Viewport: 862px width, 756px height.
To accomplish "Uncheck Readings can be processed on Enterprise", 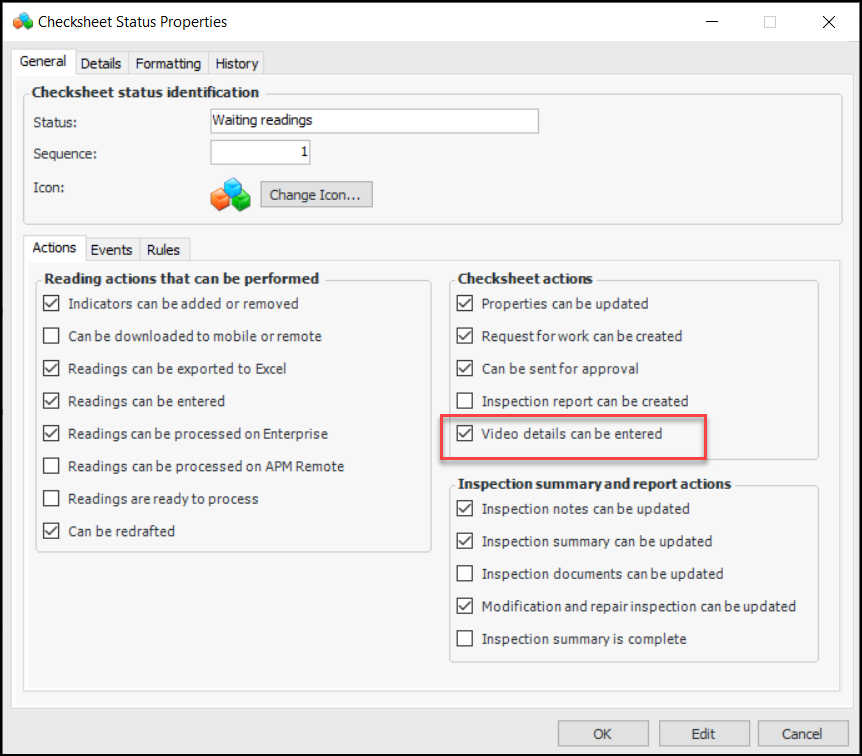I will click(x=51, y=433).
